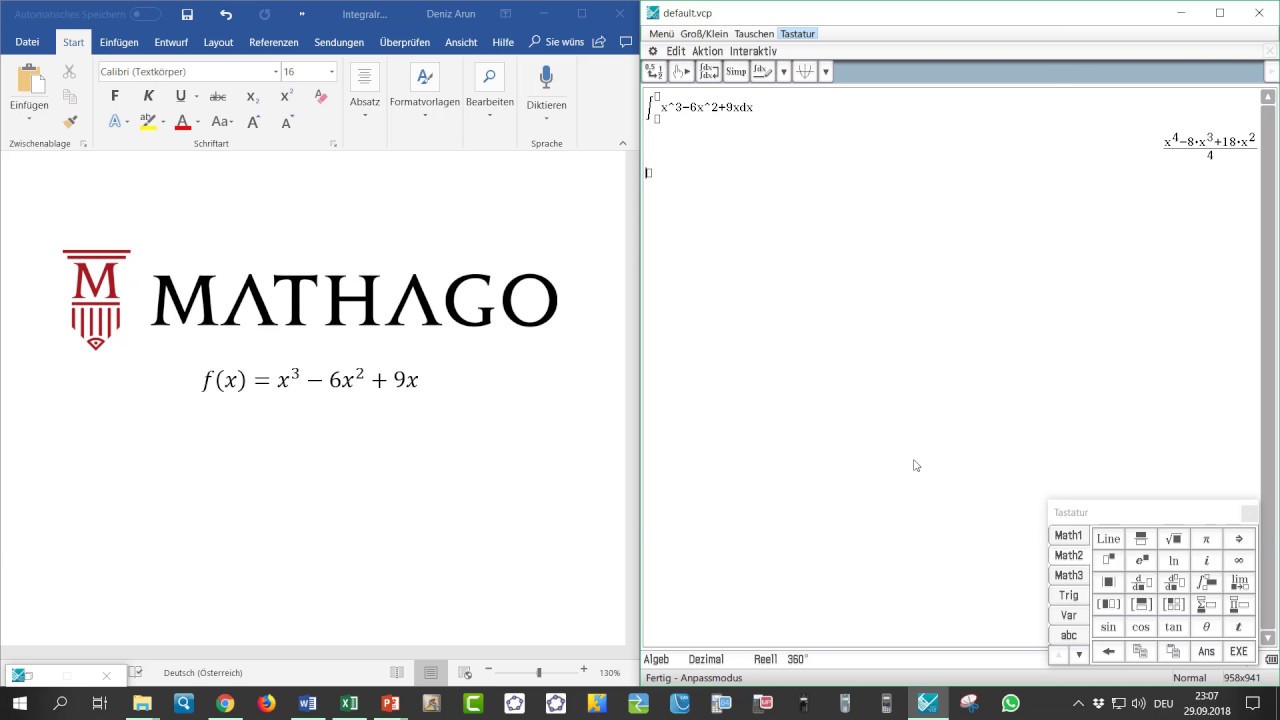The height and width of the screenshot is (720, 1280).
Task: Click the empty input line in ClassPad
Action: click(x=648, y=173)
